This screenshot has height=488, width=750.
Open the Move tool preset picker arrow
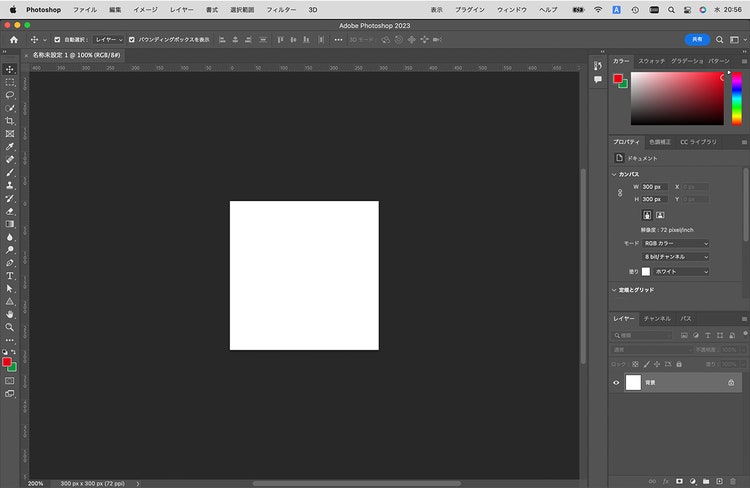[x=44, y=40]
